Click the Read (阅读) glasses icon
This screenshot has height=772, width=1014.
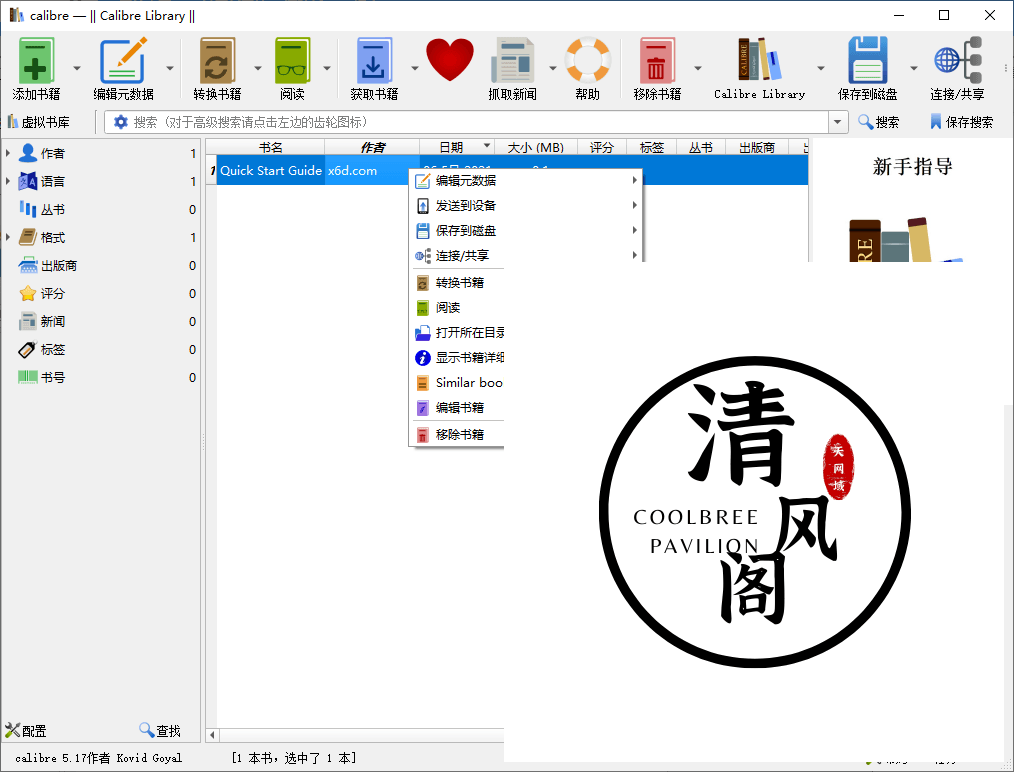292,60
